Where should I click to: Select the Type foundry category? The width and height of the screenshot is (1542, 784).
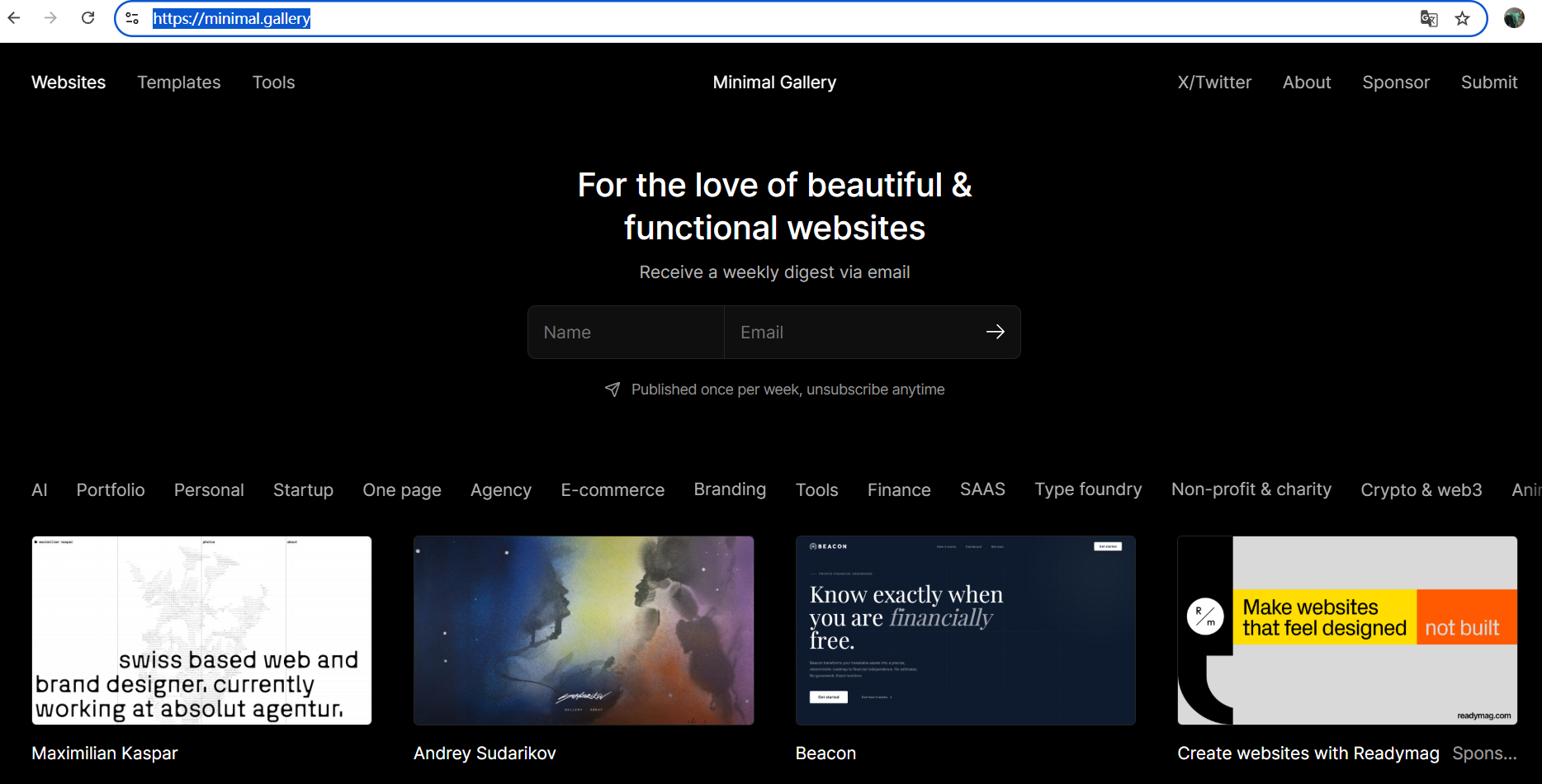coord(1088,490)
